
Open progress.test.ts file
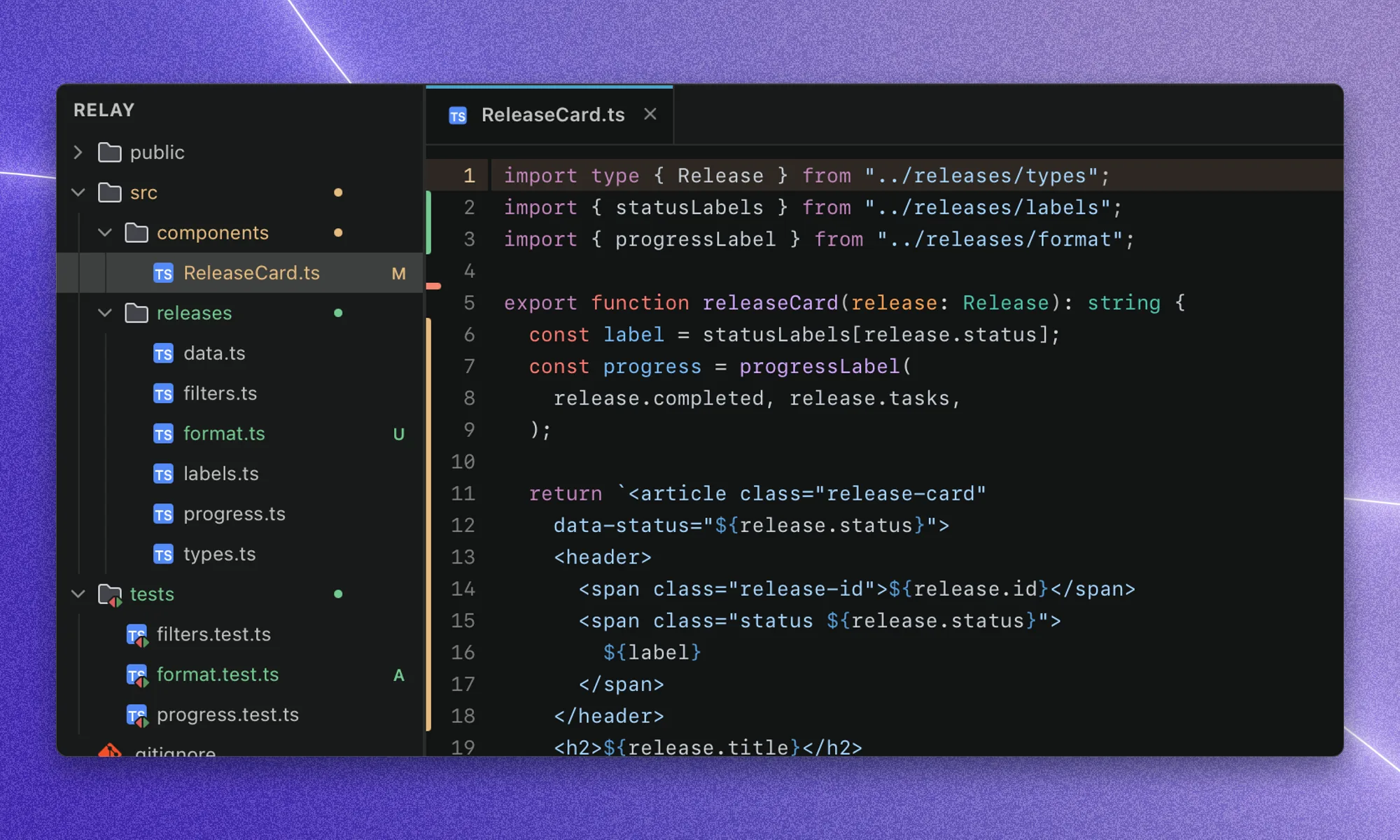coord(240,715)
